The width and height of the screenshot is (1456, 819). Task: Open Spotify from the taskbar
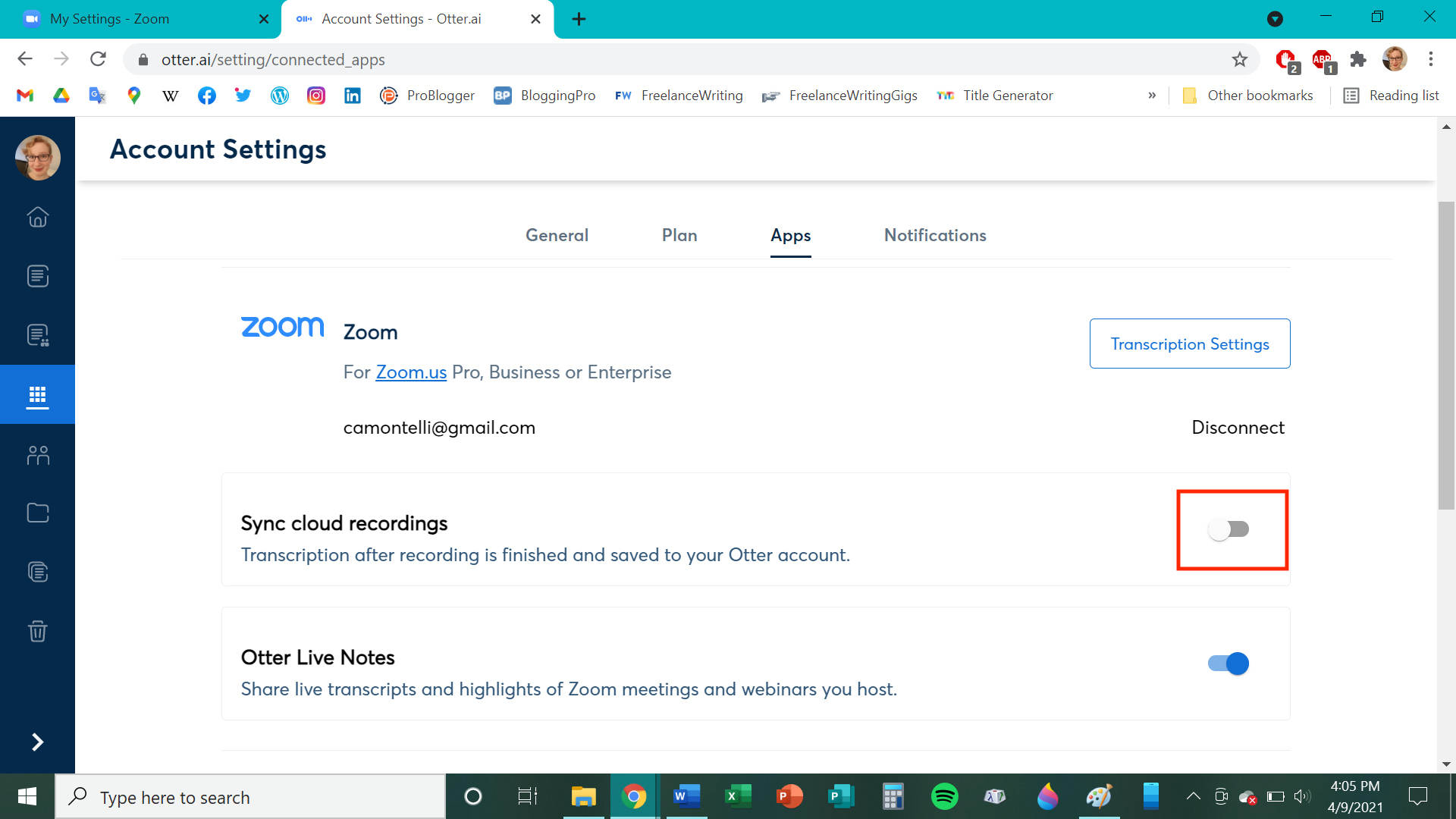click(x=944, y=797)
